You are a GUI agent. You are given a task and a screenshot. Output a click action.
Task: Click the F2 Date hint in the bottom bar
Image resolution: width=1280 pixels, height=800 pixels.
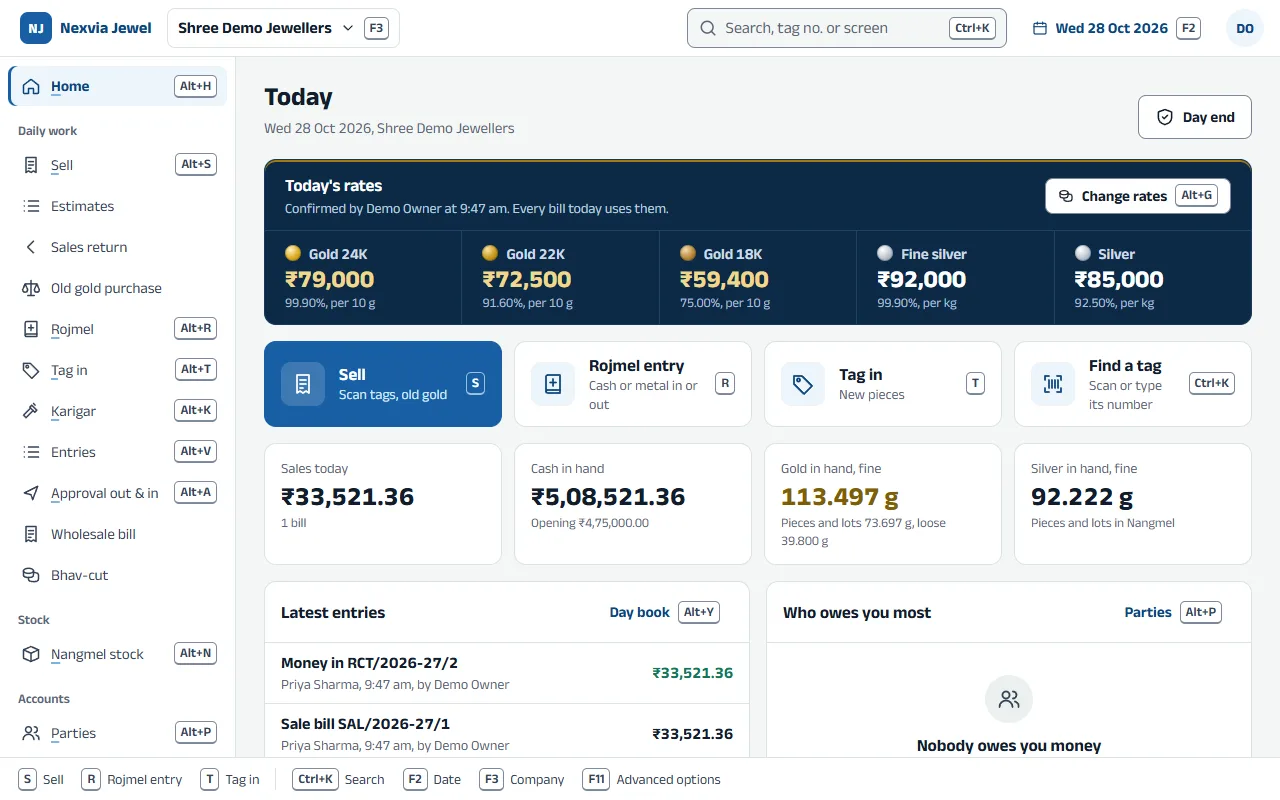coord(433,779)
